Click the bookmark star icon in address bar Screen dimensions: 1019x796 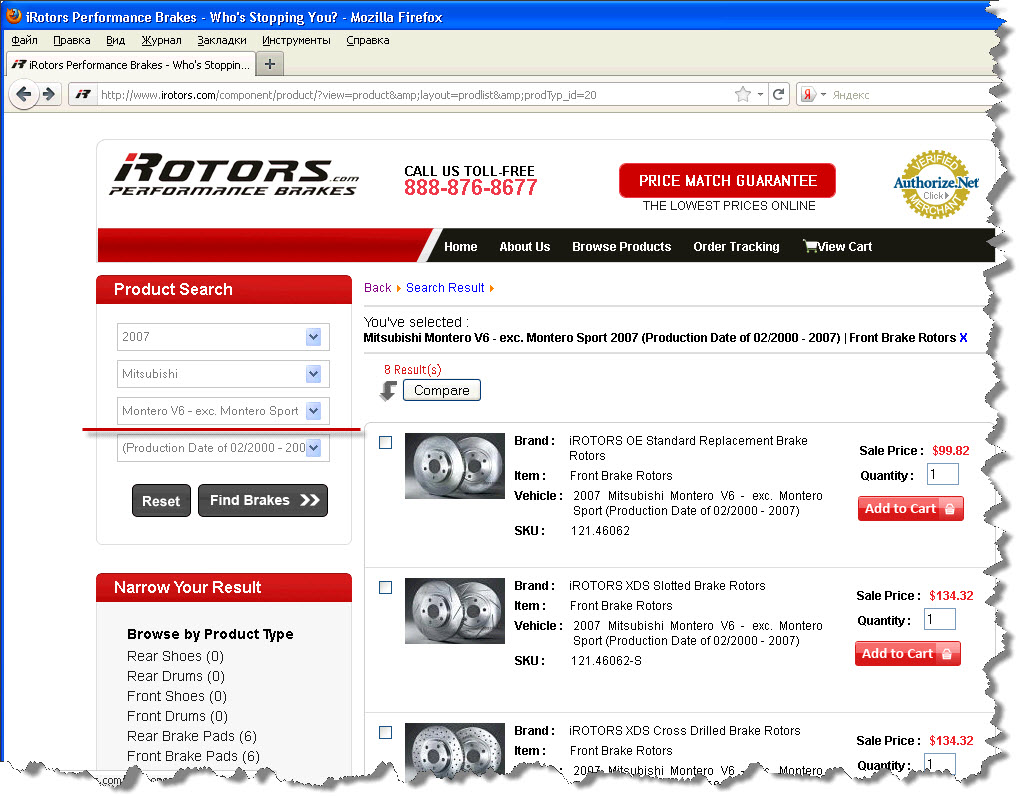[x=742, y=95]
